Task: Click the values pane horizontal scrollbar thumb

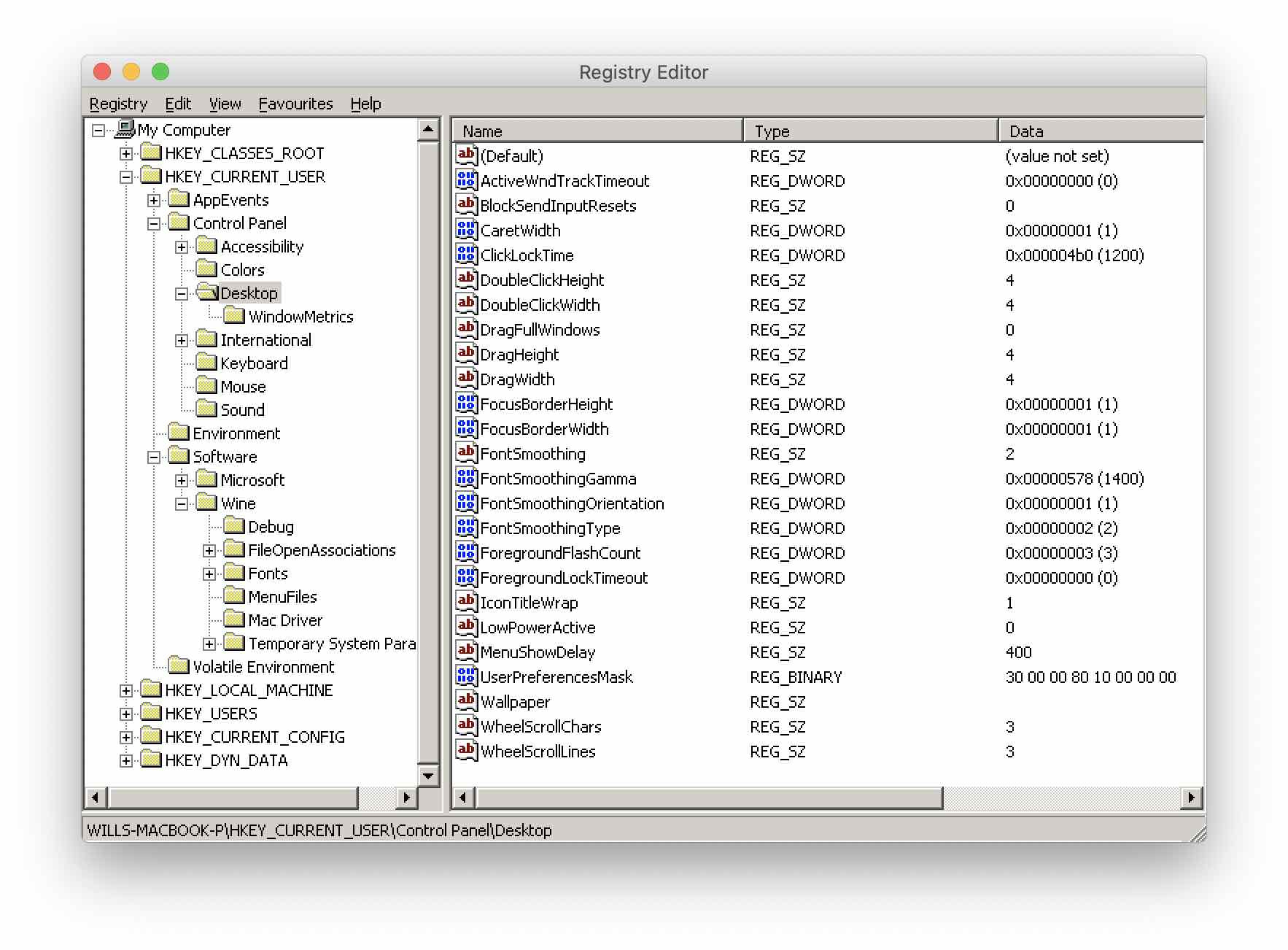Action: [x=708, y=798]
